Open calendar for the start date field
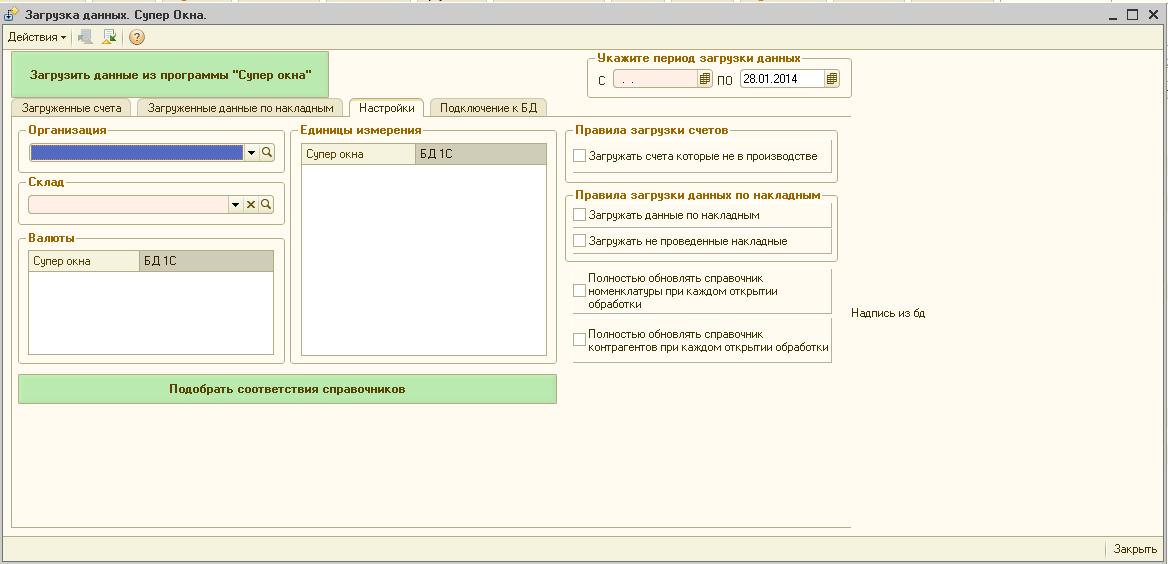 tap(705, 79)
